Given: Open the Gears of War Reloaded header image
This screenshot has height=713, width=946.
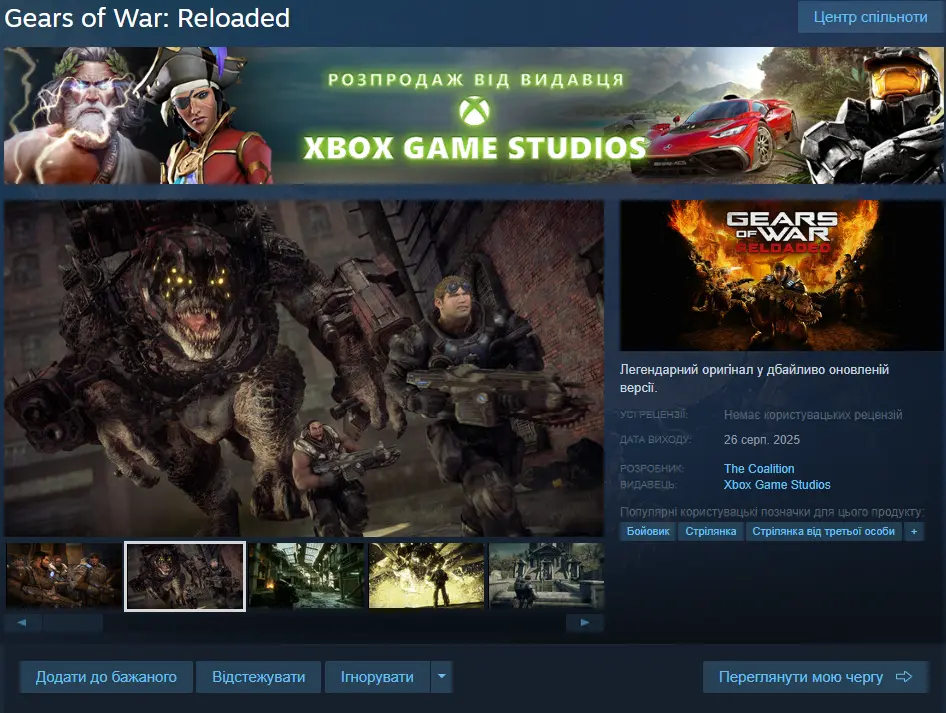Looking at the screenshot, I should pyautogui.click(x=781, y=275).
